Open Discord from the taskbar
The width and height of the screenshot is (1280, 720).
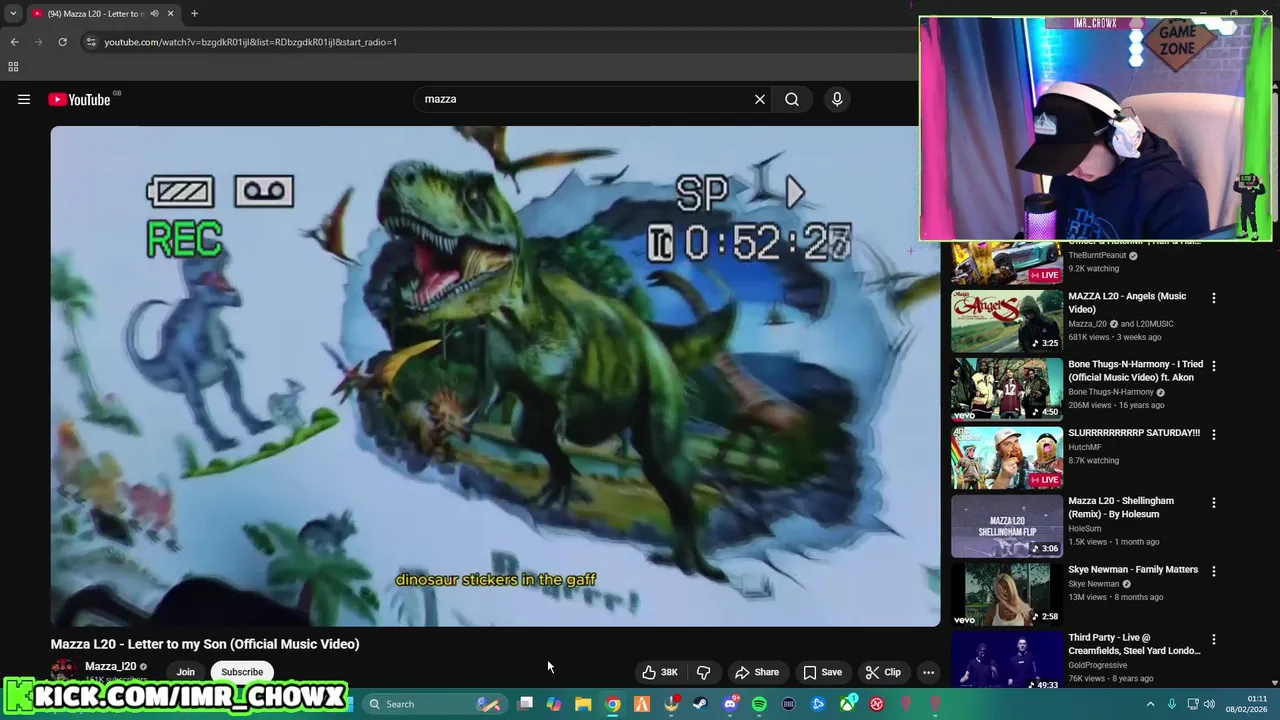pyautogui.click(x=729, y=704)
